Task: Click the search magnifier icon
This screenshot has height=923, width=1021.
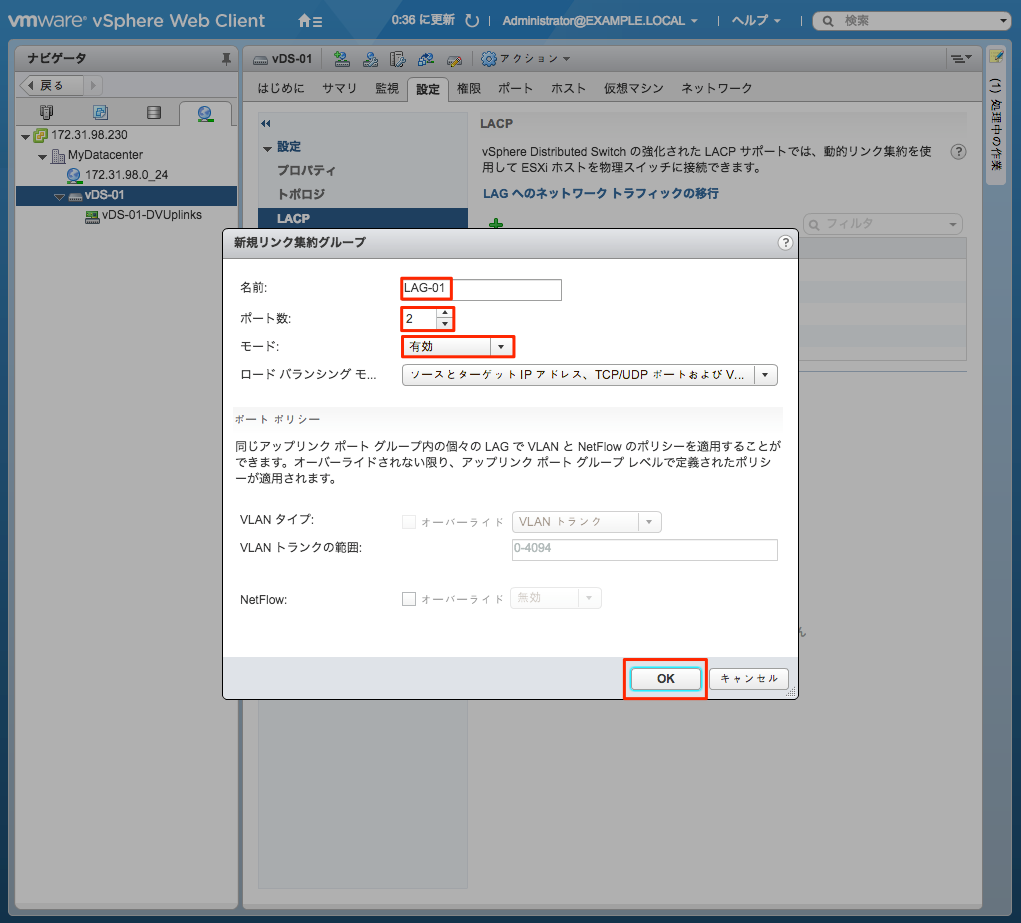Action: tap(828, 21)
